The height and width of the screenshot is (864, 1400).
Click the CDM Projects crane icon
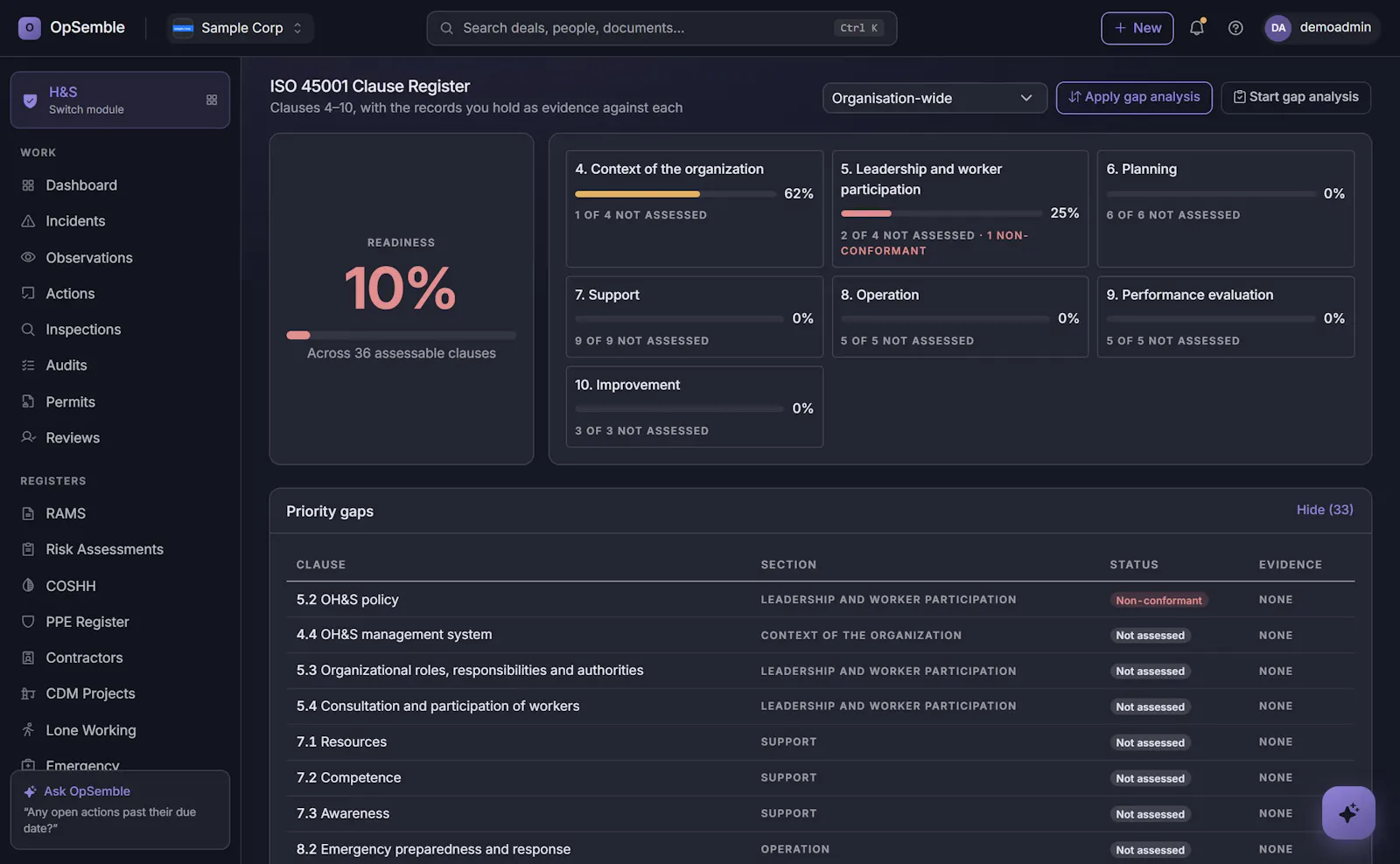tap(28, 693)
